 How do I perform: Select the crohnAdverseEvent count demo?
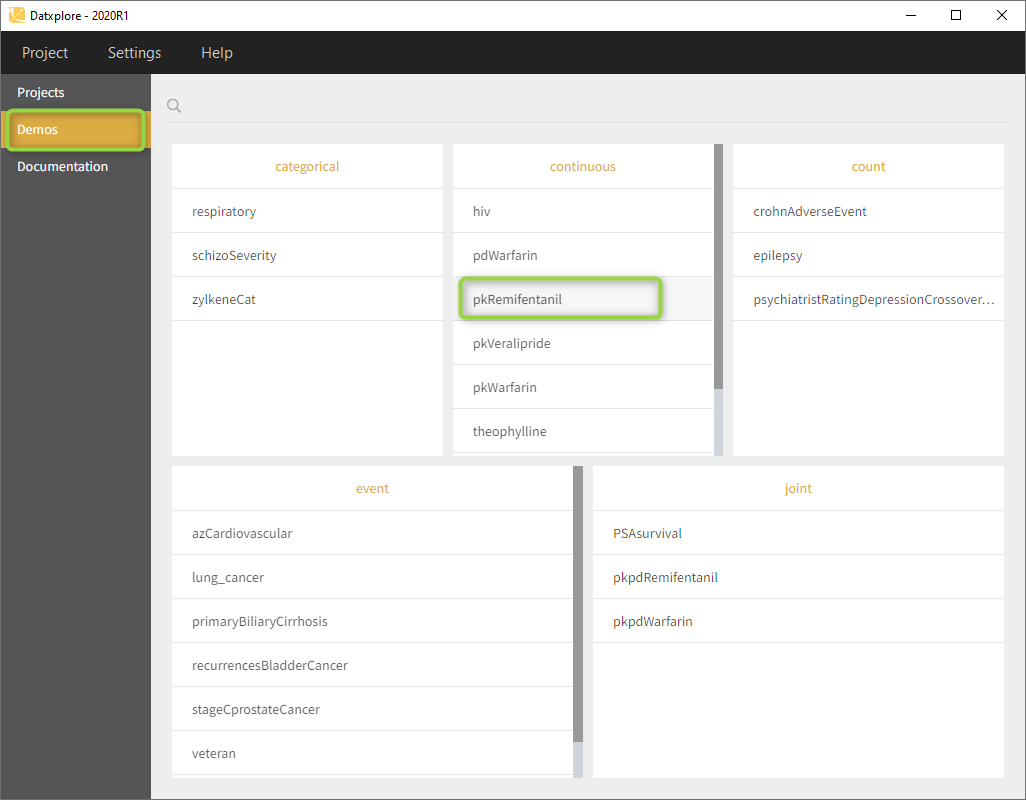810,212
